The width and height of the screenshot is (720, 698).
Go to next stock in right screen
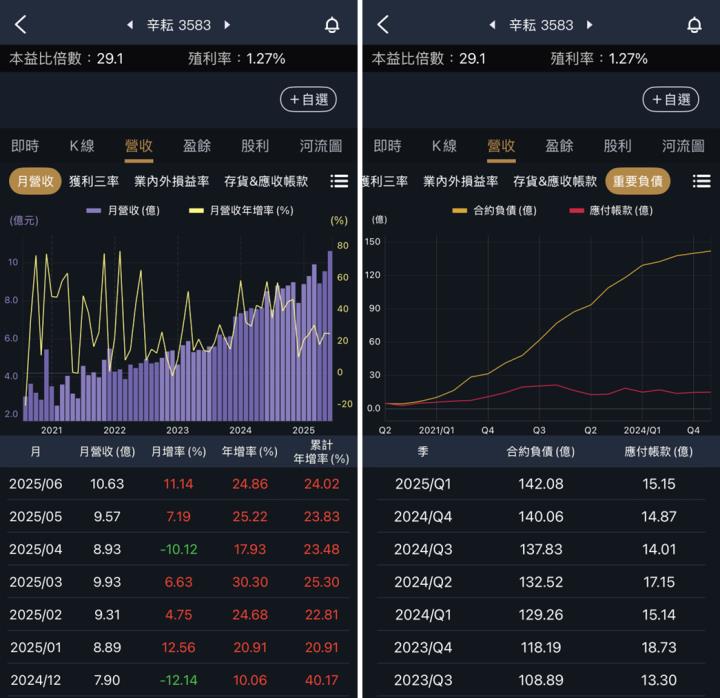(x=589, y=25)
